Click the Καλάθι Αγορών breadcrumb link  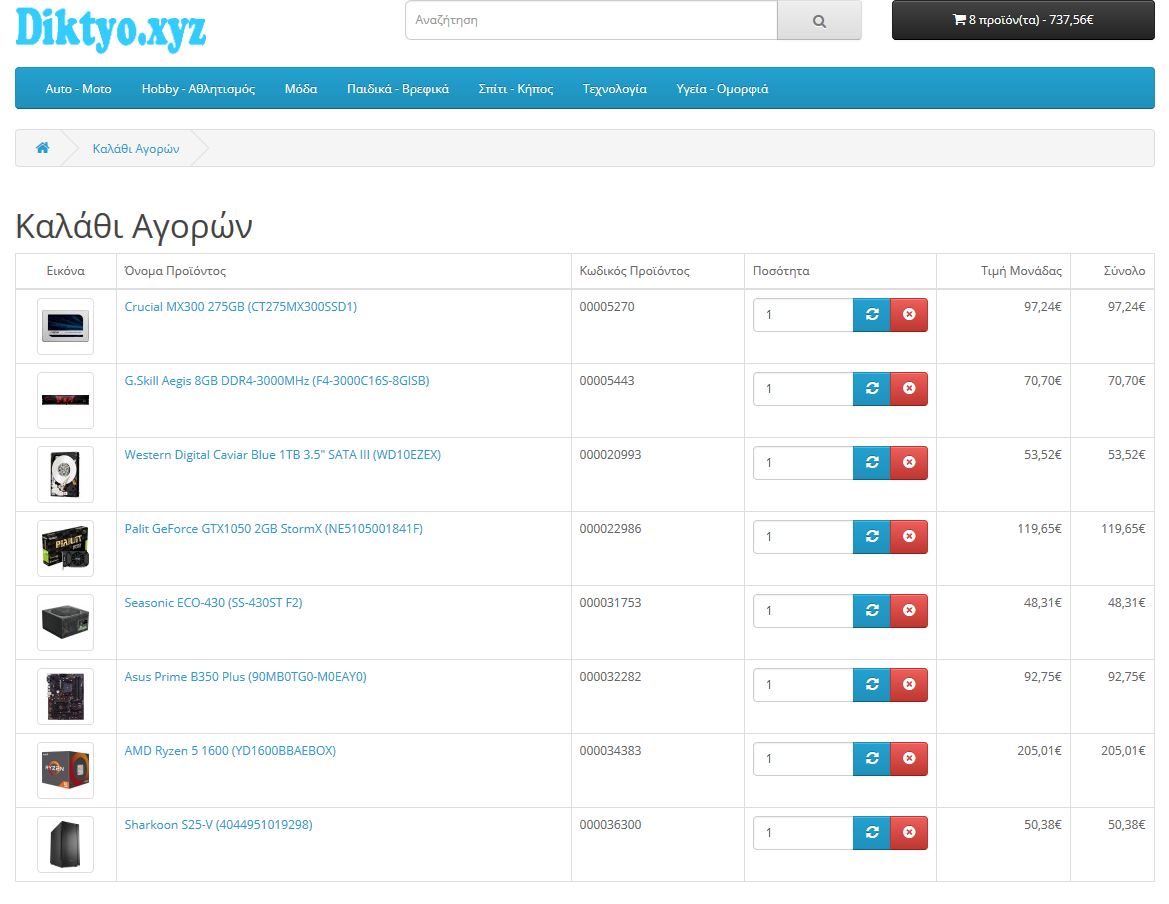click(x=136, y=148)
